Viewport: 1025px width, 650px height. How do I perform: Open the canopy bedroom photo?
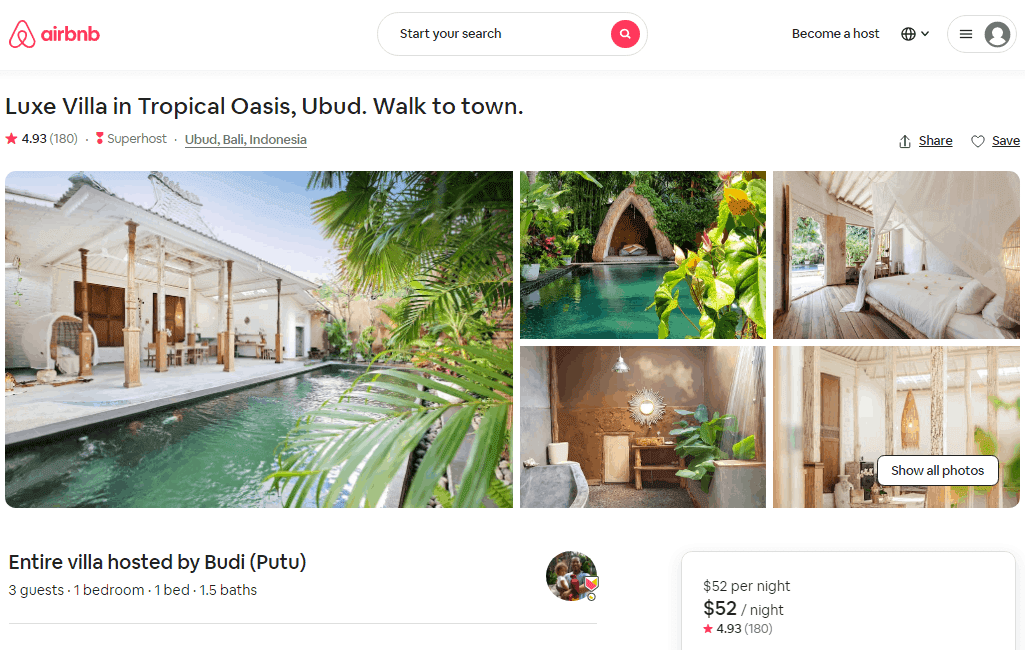[896, 255]
